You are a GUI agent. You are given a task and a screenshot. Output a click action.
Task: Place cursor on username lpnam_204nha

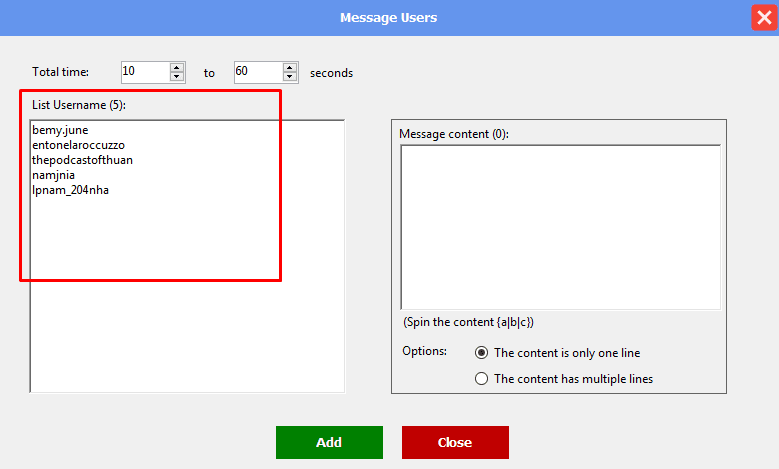point(70,190)
